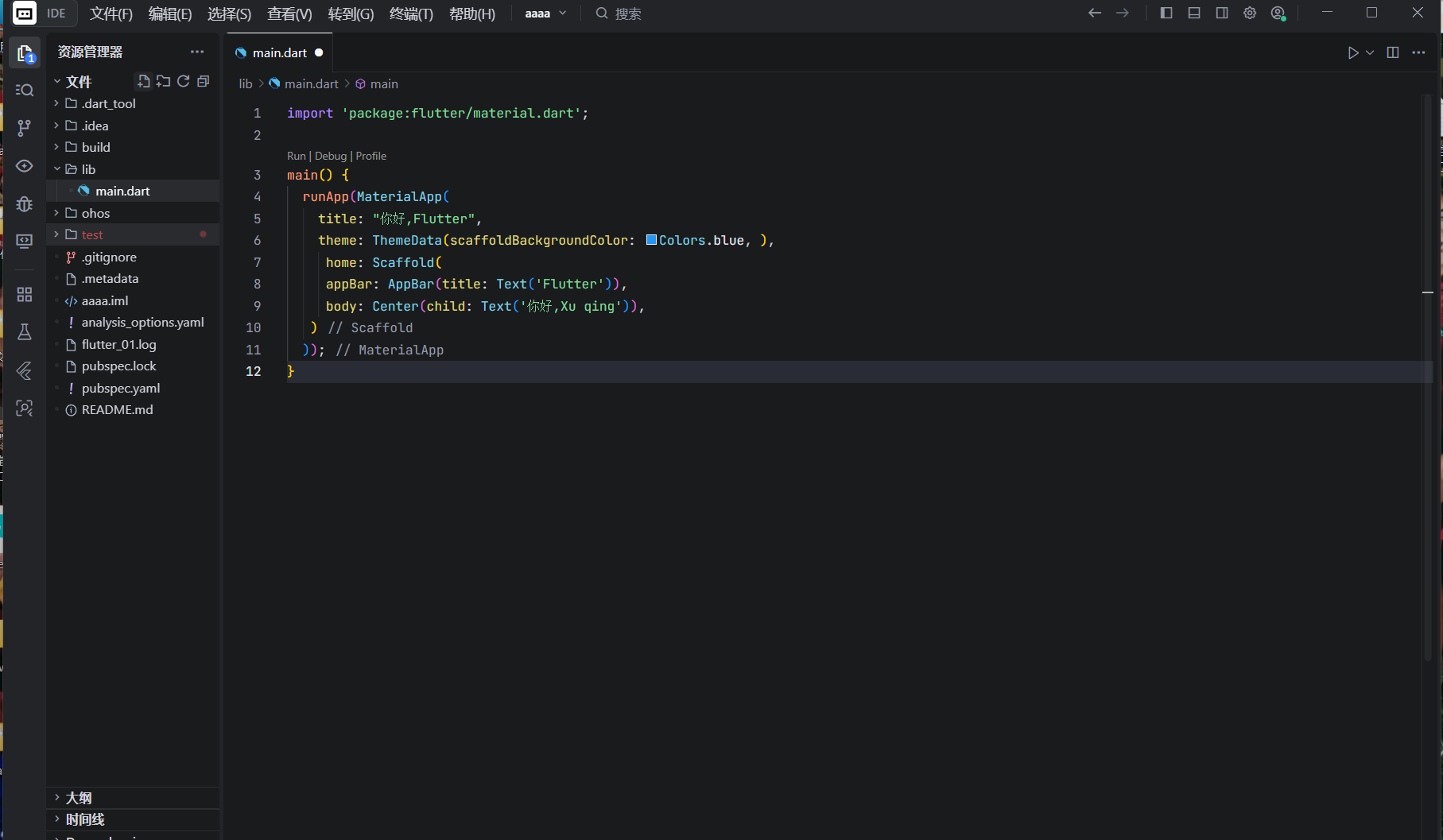
Task: Open the Extensions grid icon
Action: point(25,295)
